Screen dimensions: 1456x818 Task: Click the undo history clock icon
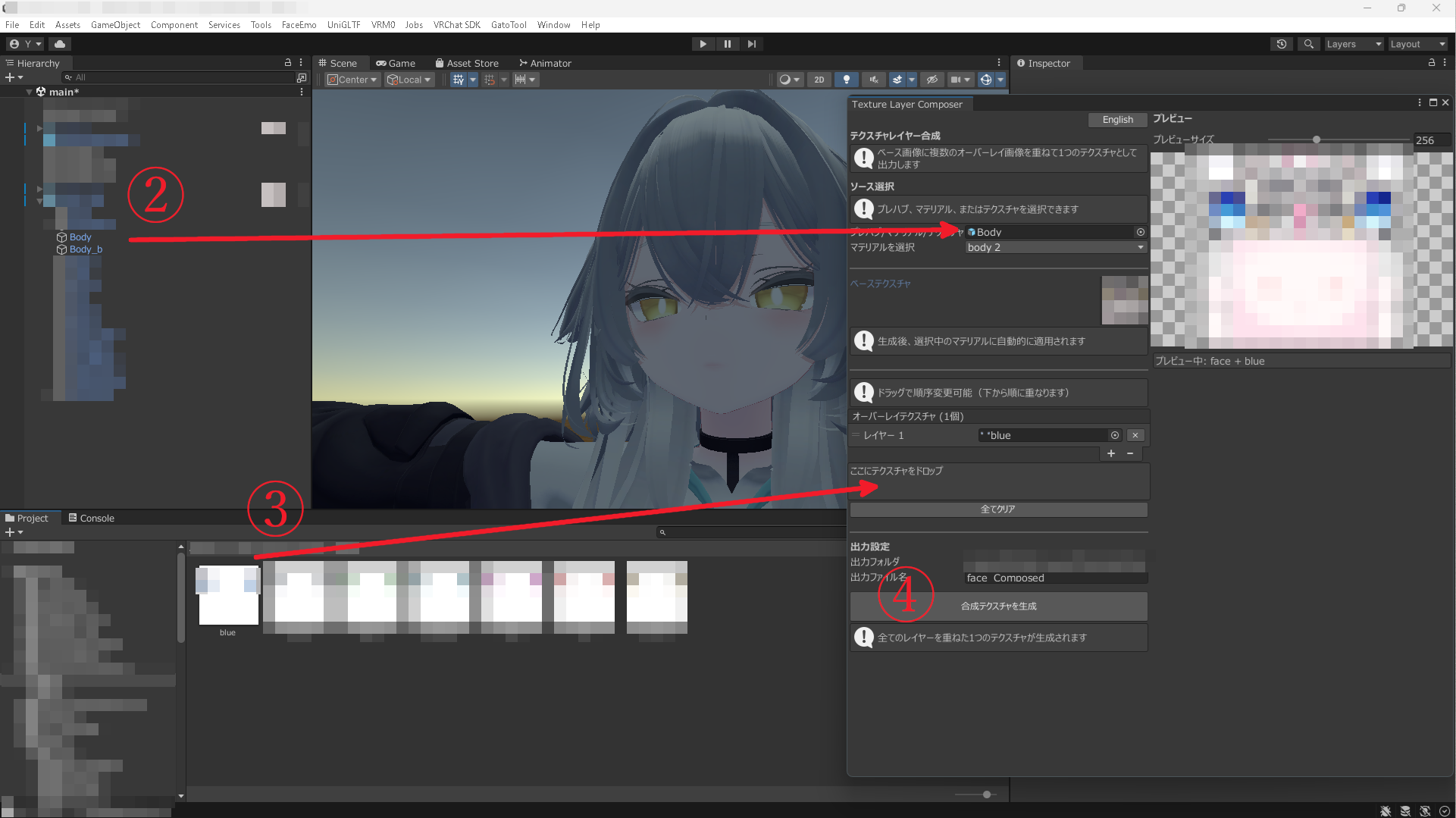tap(1282, 43)
